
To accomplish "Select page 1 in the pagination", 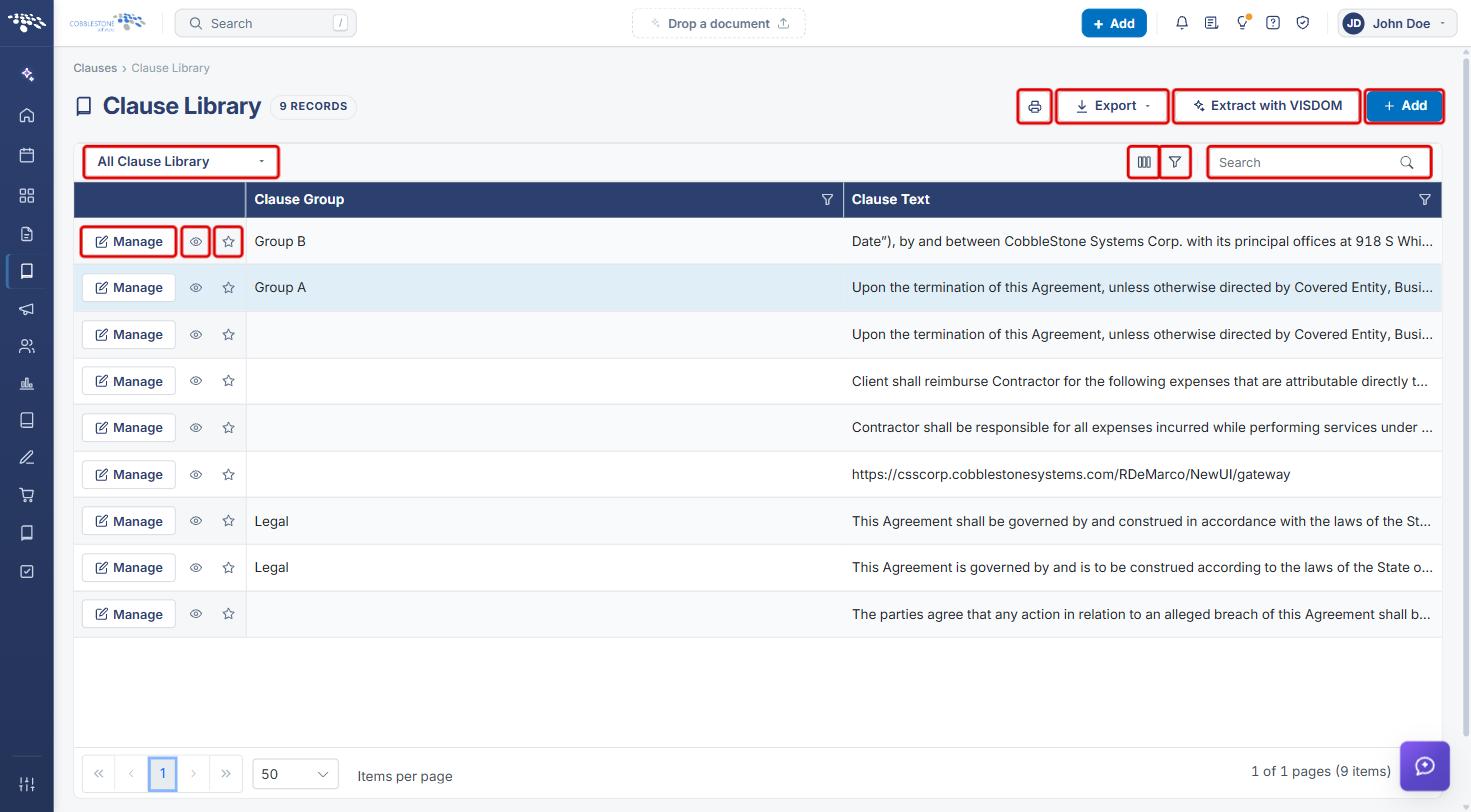I will [163, 774].
